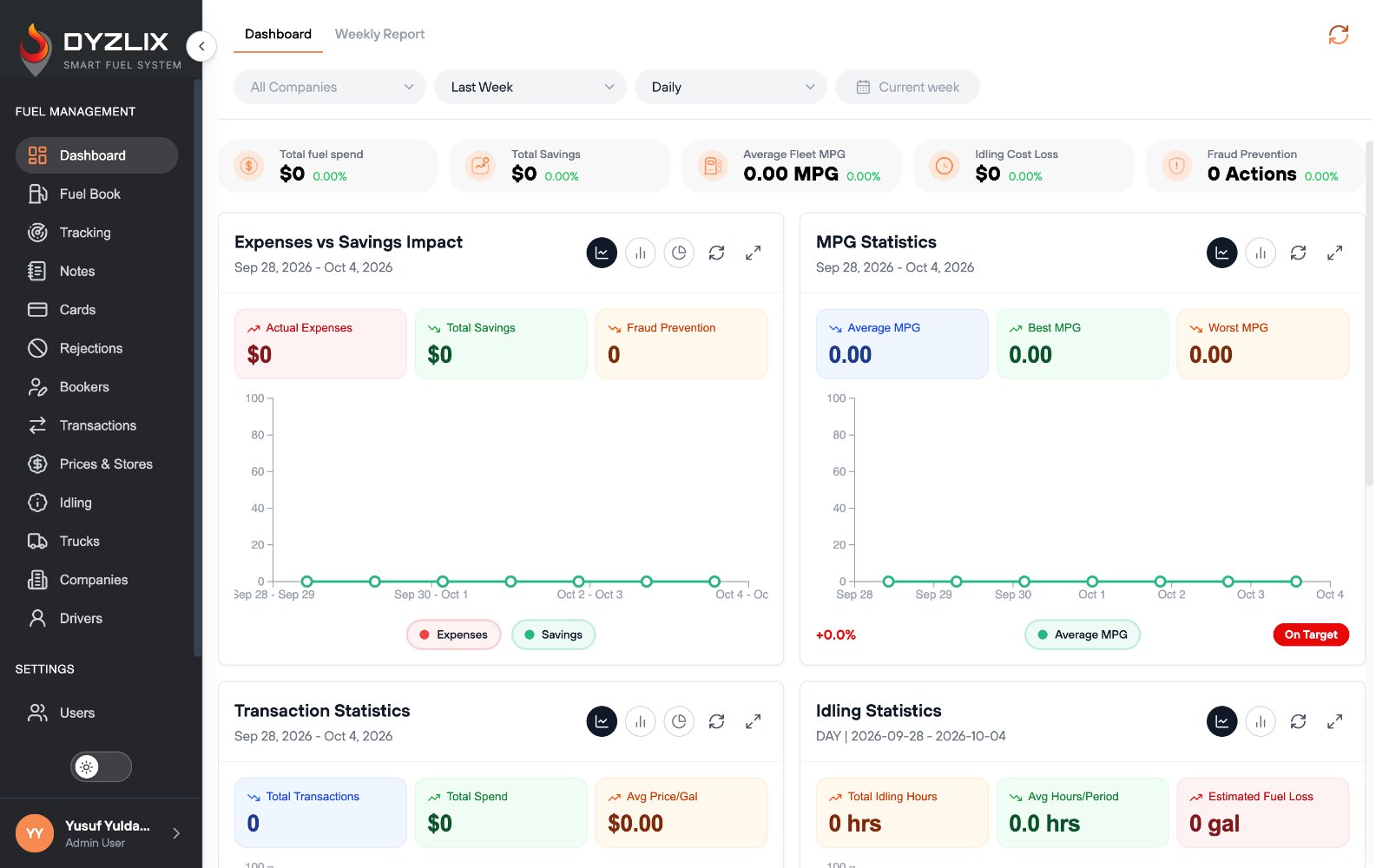Toggle the light/dark theme switch
Viewport: 1389px width, 868px height.
tap(101, 766)
